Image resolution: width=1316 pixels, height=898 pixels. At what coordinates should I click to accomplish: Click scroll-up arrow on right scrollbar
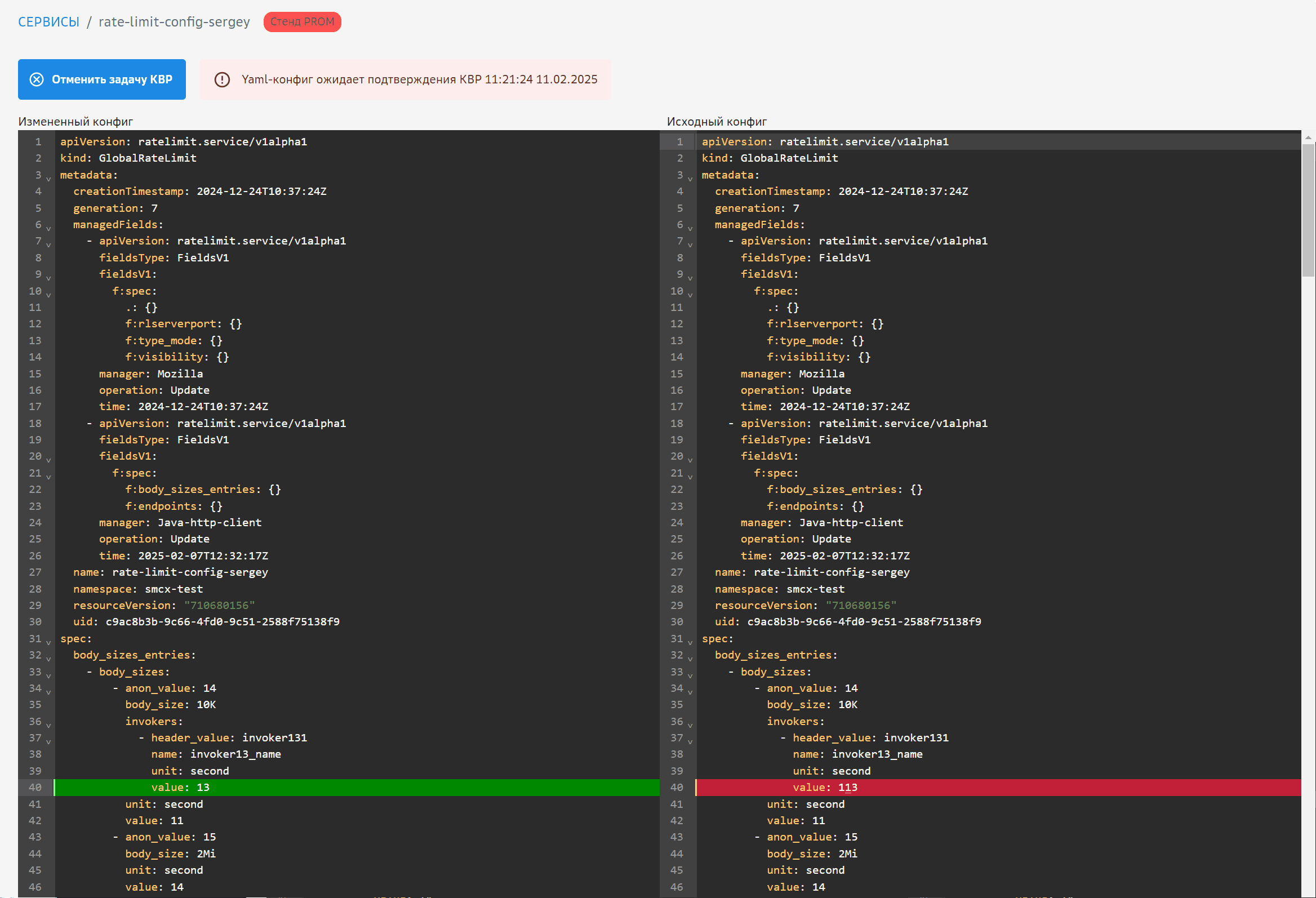tap(1308, 137)
